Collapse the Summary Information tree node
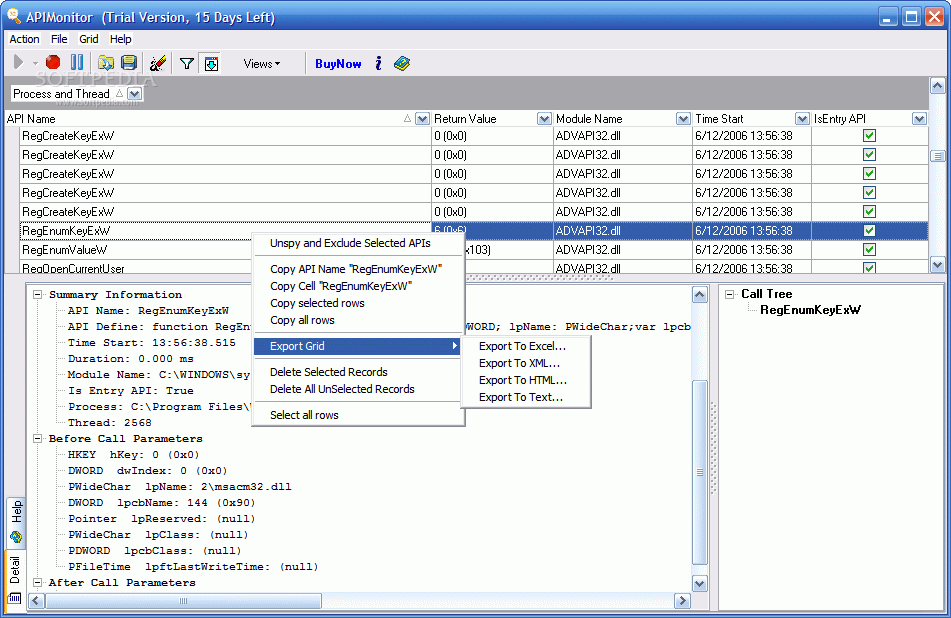This screenshot has height=618, width=951. pos(38,294)
